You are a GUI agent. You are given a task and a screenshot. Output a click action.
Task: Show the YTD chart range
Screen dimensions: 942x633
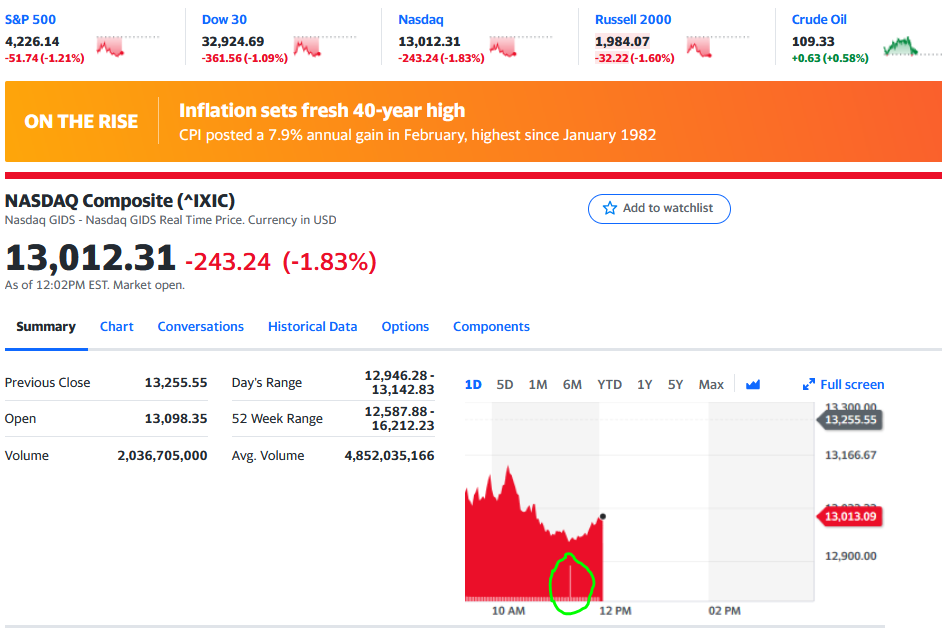coord(609,384)
